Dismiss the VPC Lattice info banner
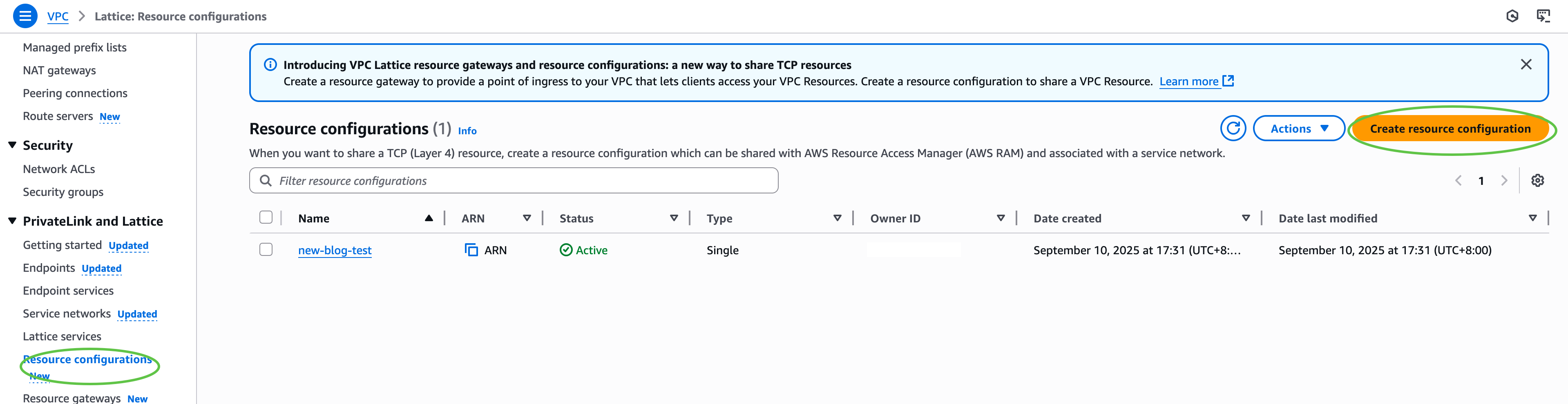Viewport: 1568px width, 404px height. coord(1526,64)
